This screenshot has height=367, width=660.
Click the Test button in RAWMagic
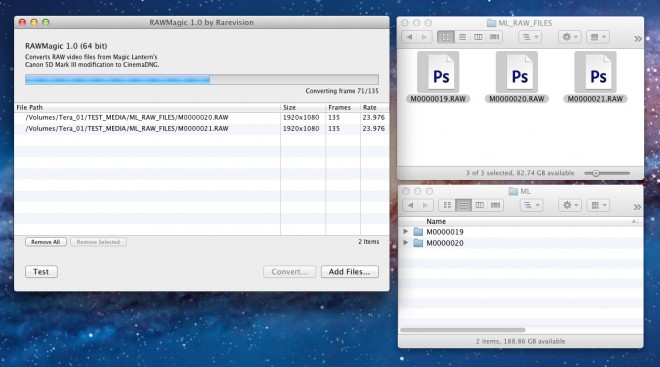[x=41, y=271]
